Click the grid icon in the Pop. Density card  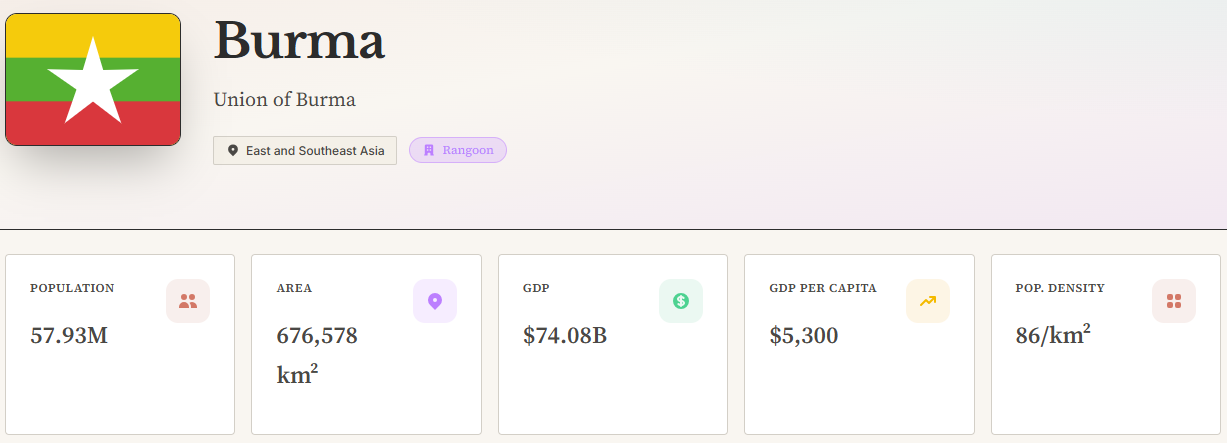pos(1174,301)
